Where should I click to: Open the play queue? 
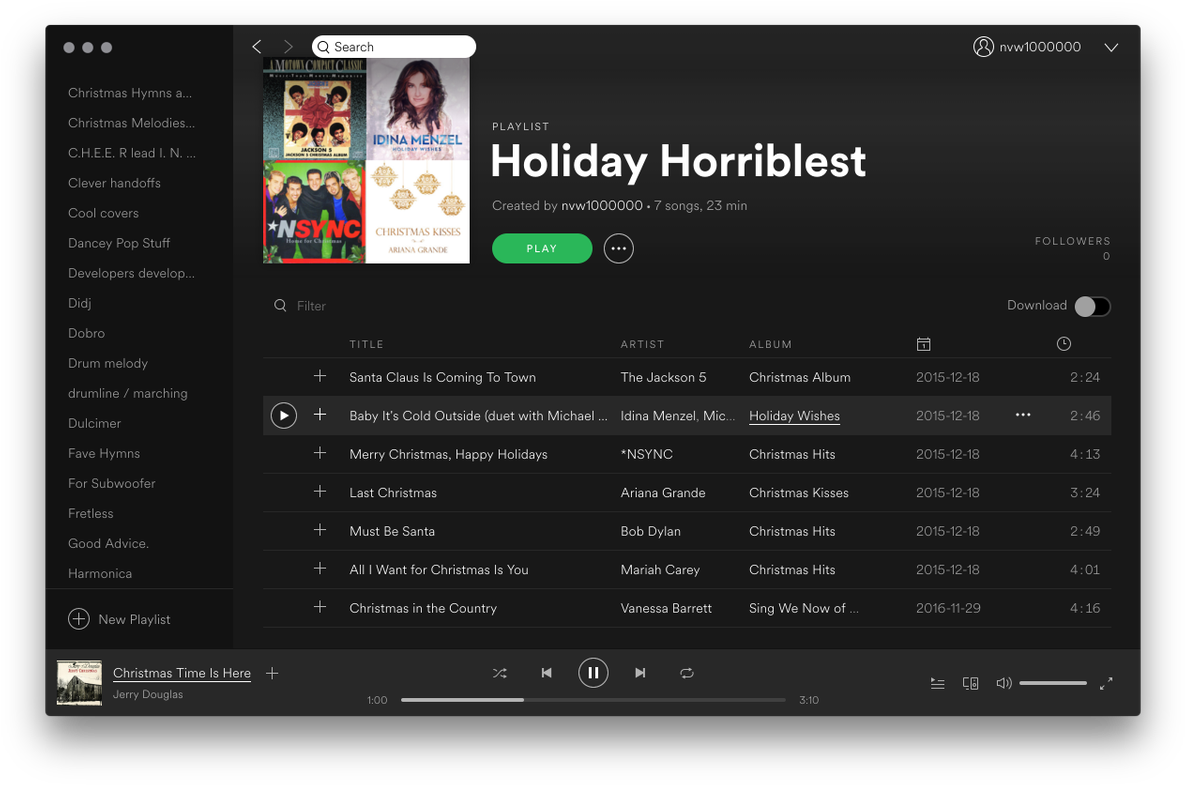[x=937, y=683]
